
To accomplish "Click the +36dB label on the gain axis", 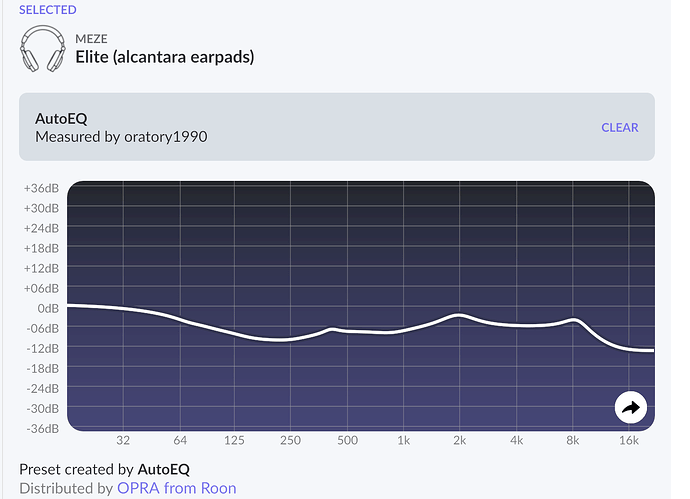I will (42, 188).
